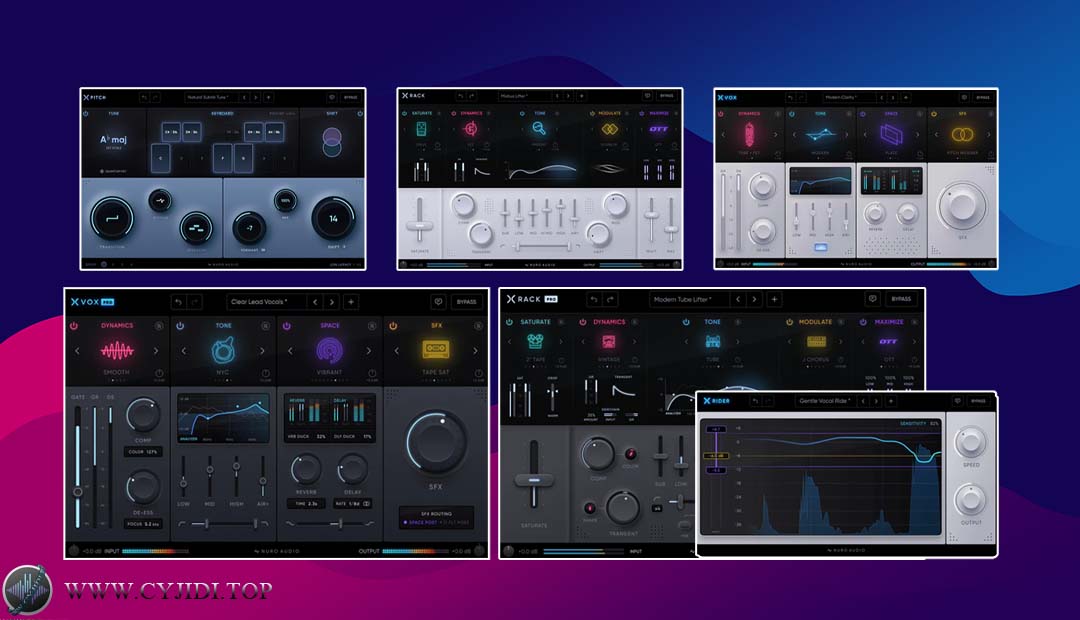
Task: Click BYPASS in Xrack Pro
Action: coord(901,299)
